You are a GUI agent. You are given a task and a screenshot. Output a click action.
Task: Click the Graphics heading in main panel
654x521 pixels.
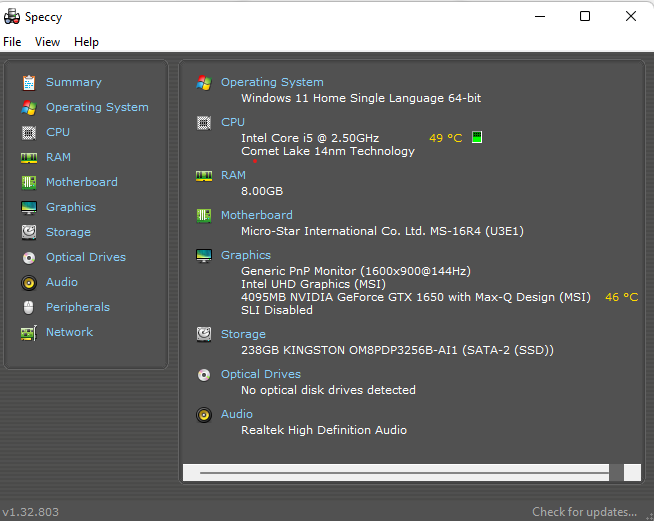(x=246, y=255)
